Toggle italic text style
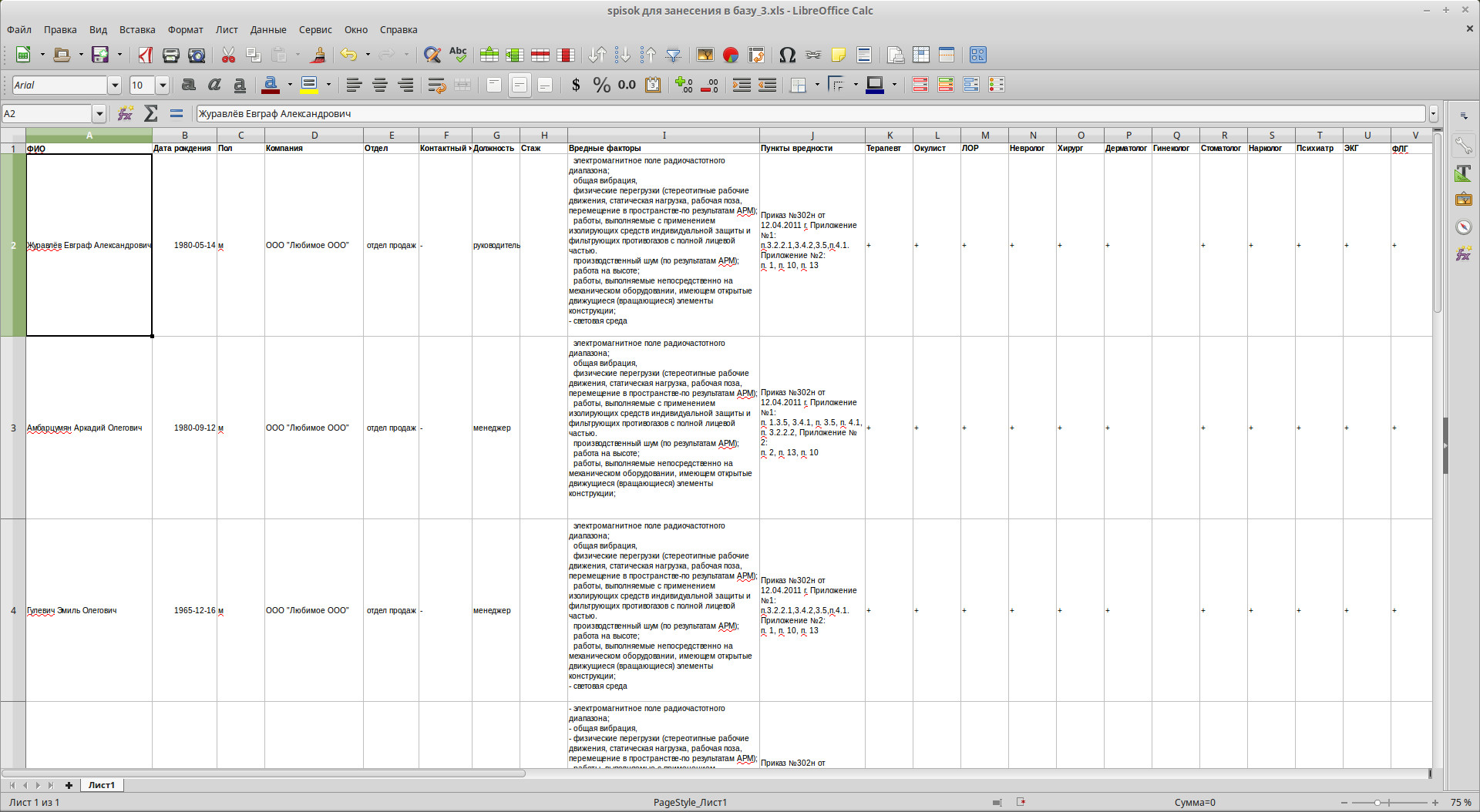Image resolution: width=1480 pixels, height=812 pixels. coord(214,85)
